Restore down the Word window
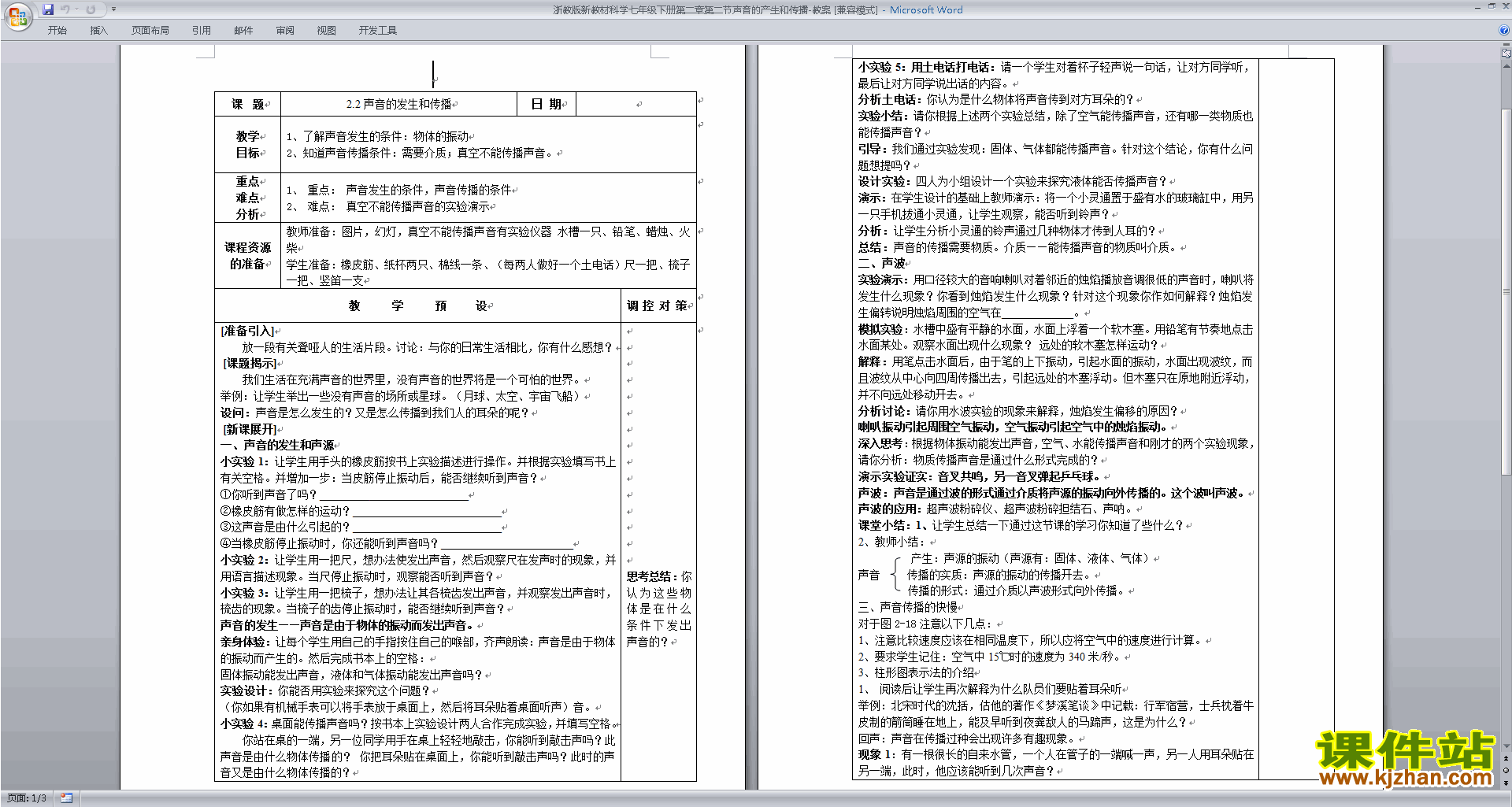This screenshot has width=1512, height=807. coord(1491,6)
